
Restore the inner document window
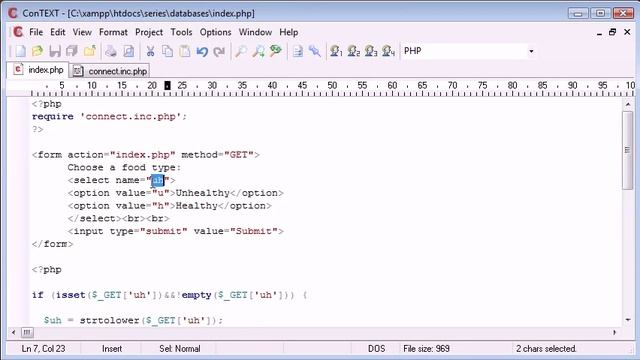click(x=612, y=32)
